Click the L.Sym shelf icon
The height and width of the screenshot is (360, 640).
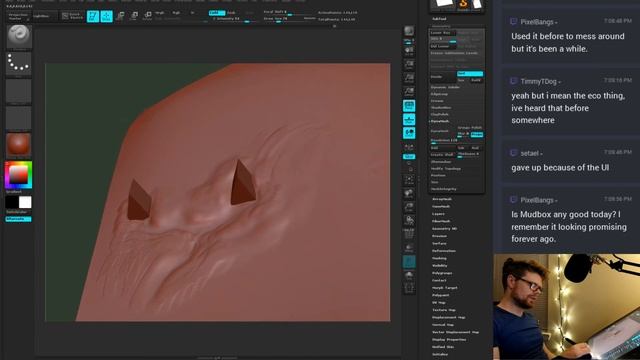click(409, 147)
